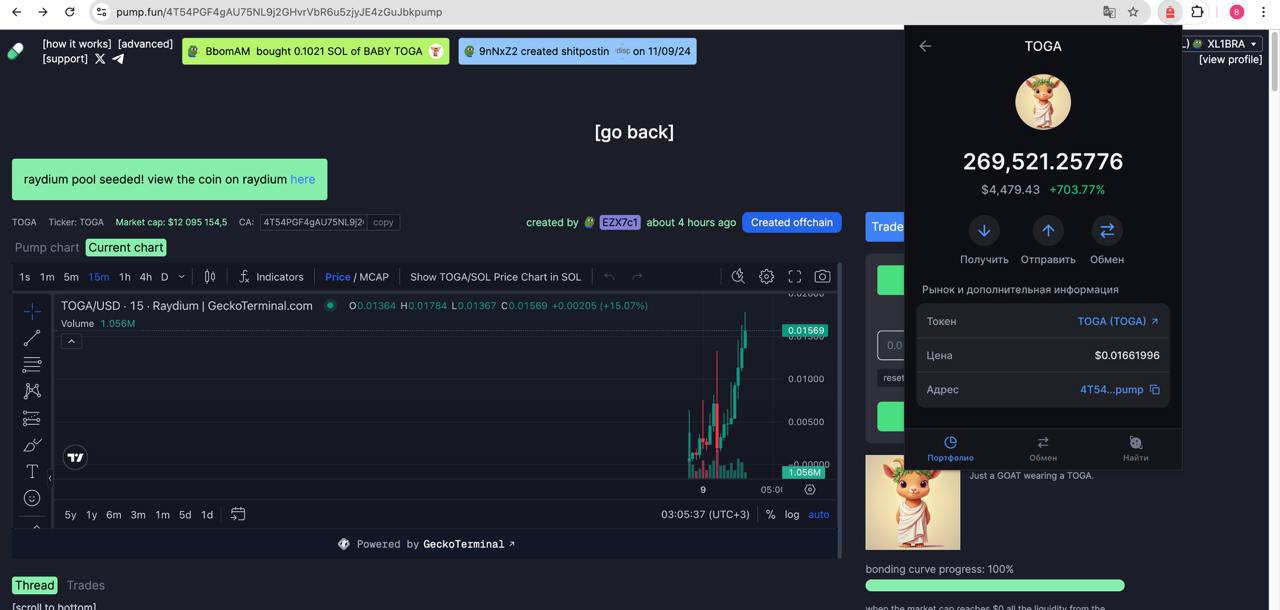The image size is (1280, 610).
Task: Open TOGA (TOGA) token link in wallet
Action: (x=1118, y=321)
